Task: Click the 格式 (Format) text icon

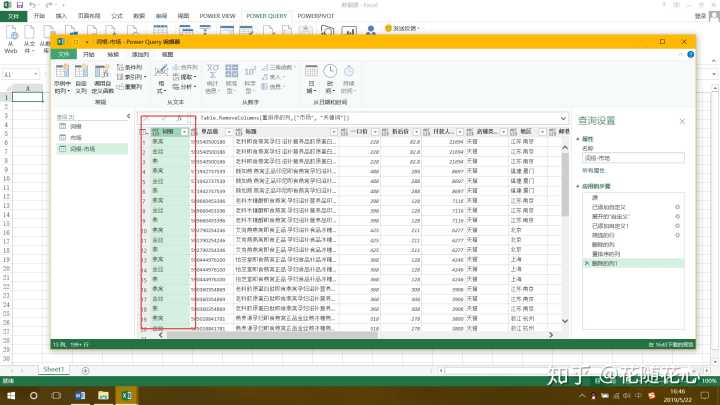Action: click(160, 75)
